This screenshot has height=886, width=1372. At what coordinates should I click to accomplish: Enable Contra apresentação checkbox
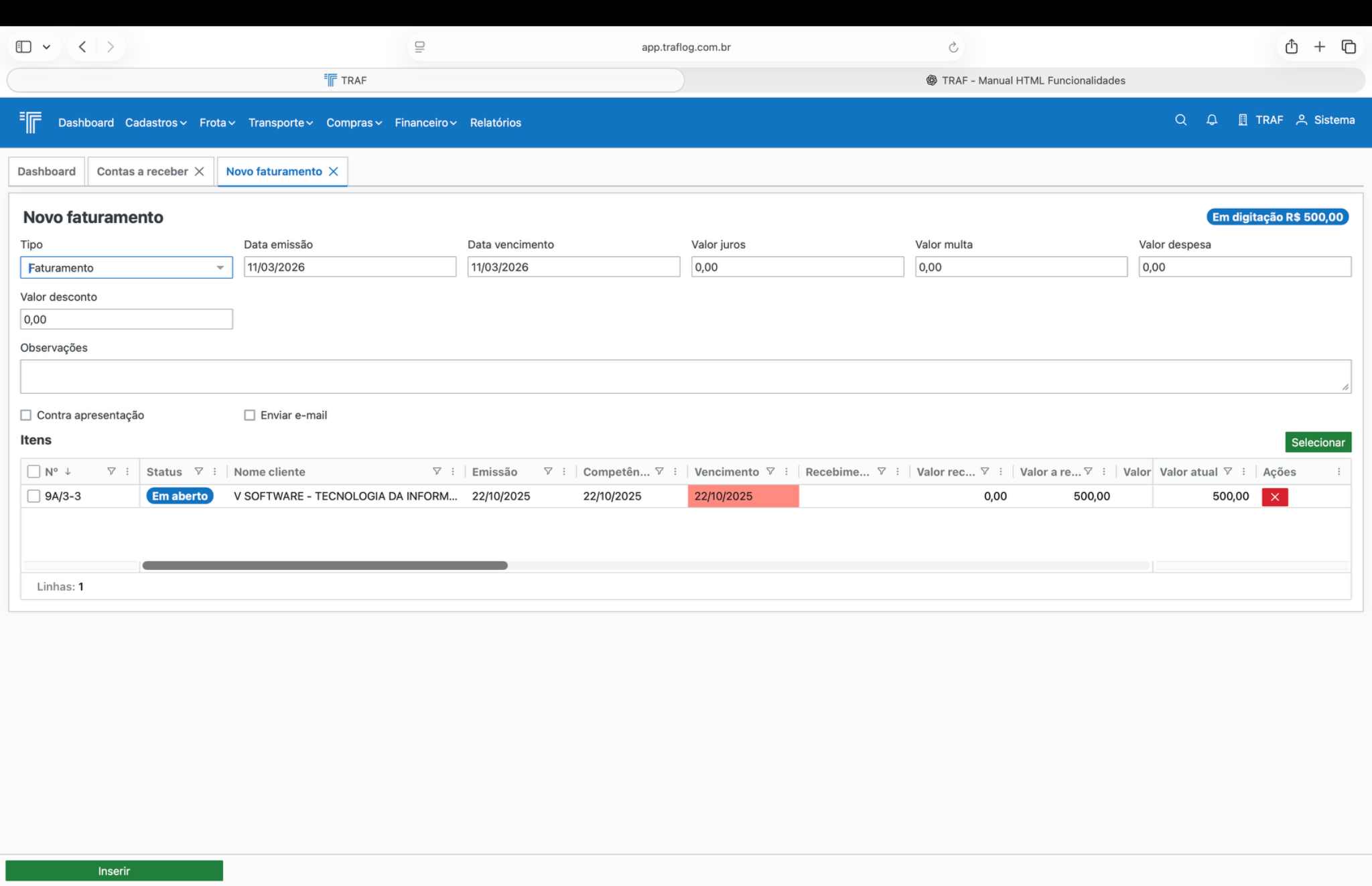point(26,415)
